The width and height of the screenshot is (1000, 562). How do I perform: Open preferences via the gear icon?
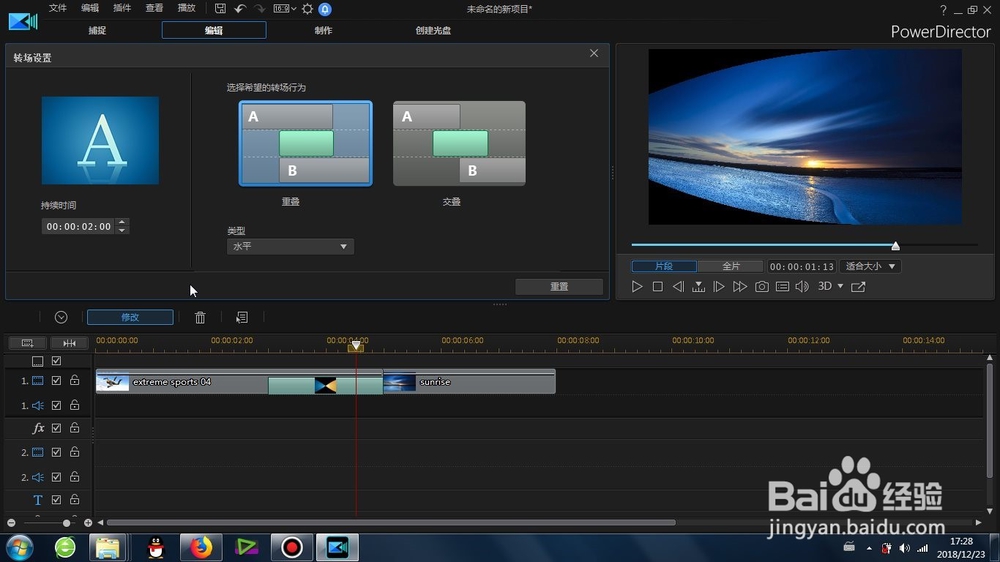click(x=307, y=9)
